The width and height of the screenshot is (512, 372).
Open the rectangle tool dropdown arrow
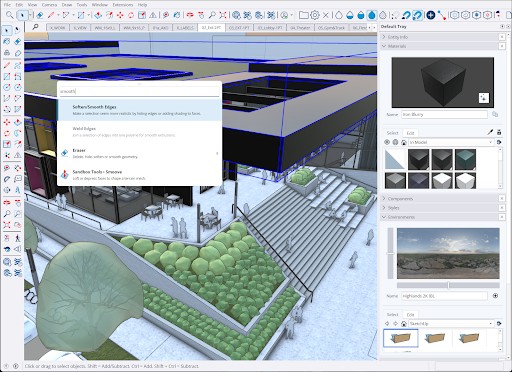point(88,15)
